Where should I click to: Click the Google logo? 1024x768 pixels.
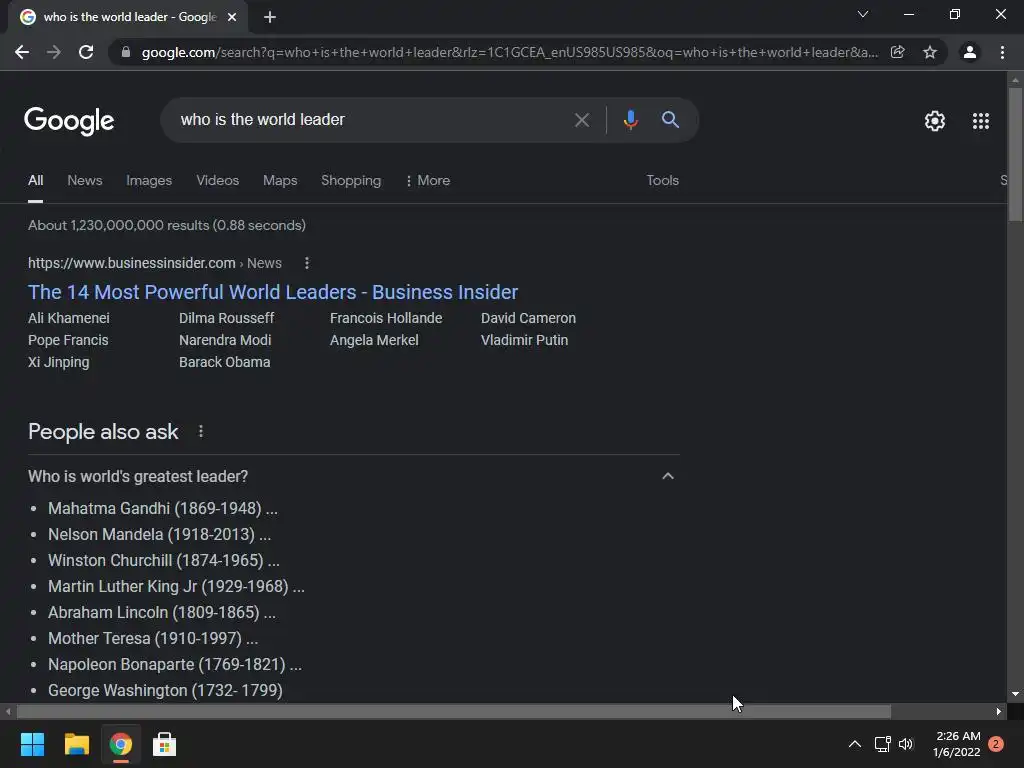point(69,121)
